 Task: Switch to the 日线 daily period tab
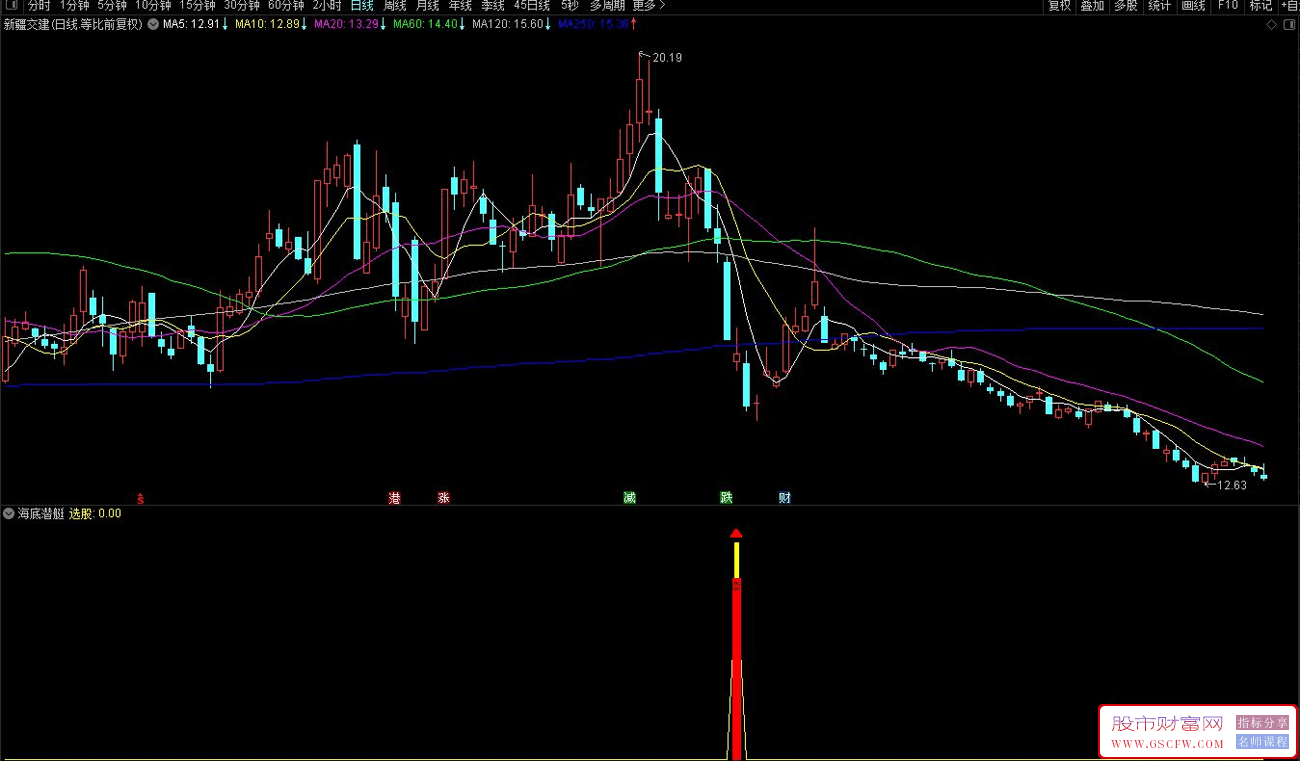pyautogui.click(x=361, y=6)
